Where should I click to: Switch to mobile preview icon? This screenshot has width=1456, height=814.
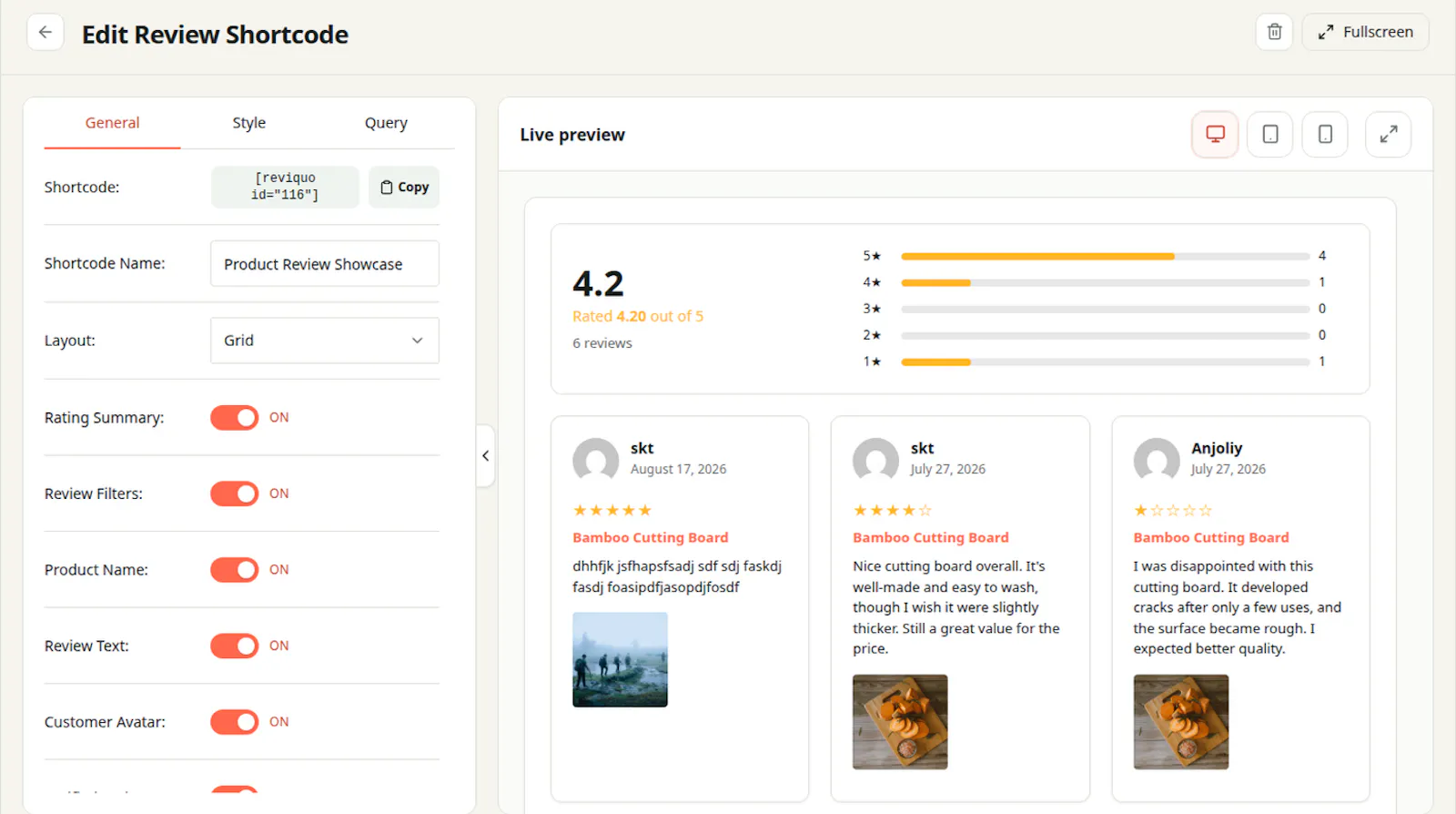[1325, 135]
